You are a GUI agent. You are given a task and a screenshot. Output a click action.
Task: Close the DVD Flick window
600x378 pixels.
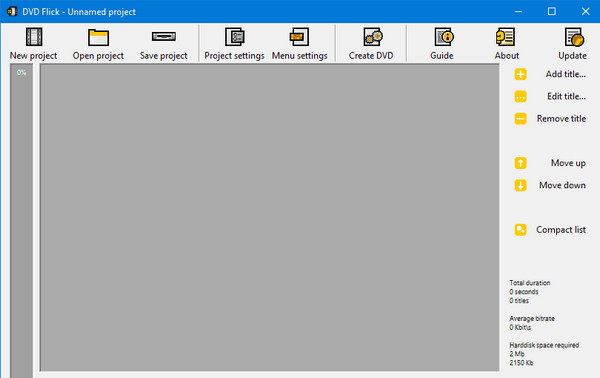[585, 11]
